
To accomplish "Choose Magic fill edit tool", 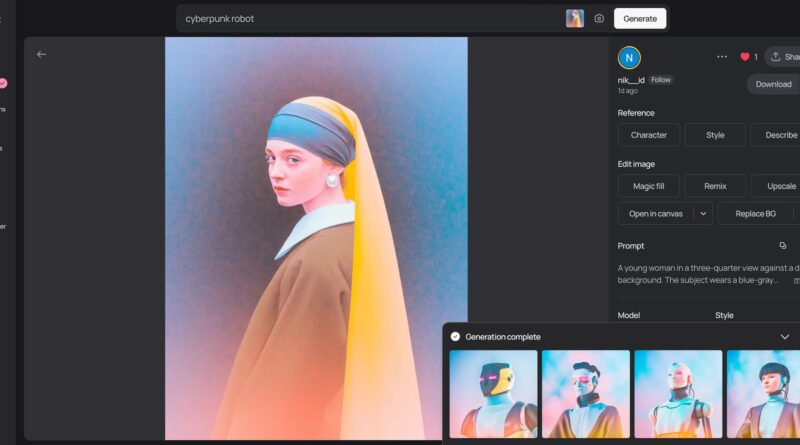I will tap(648, 186).
